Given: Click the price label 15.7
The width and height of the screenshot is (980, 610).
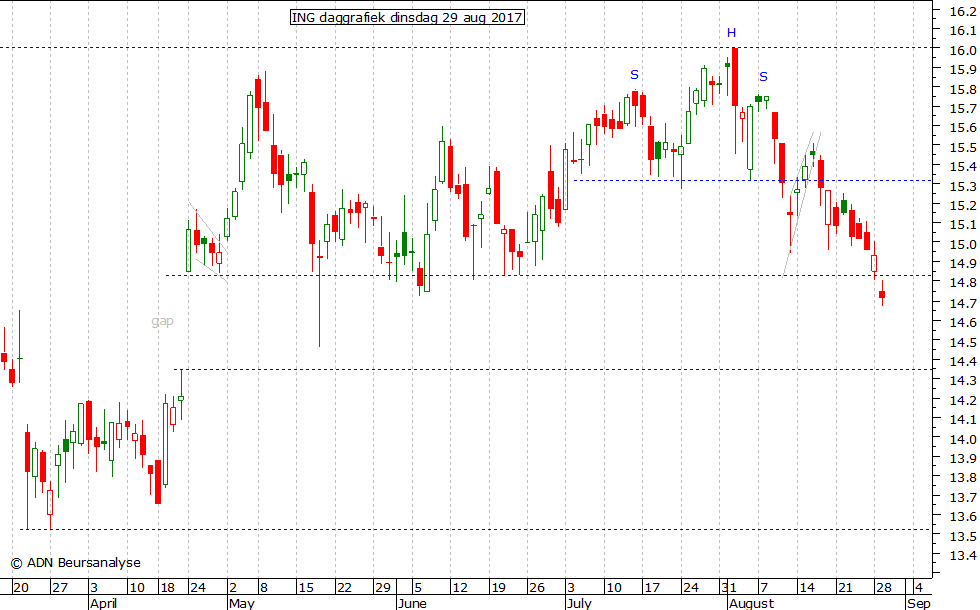Looking at the screenshot, I should pyautogui.click(x=963, y=109).
